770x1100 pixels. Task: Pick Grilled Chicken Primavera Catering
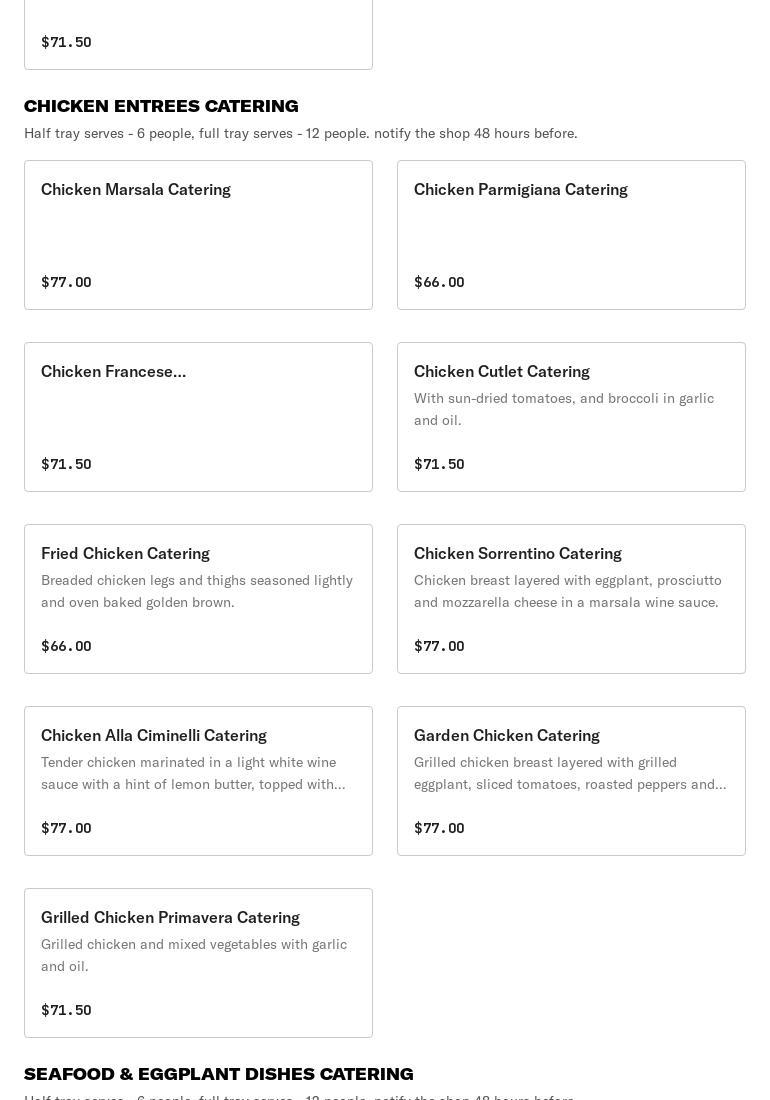click(170, 918)
